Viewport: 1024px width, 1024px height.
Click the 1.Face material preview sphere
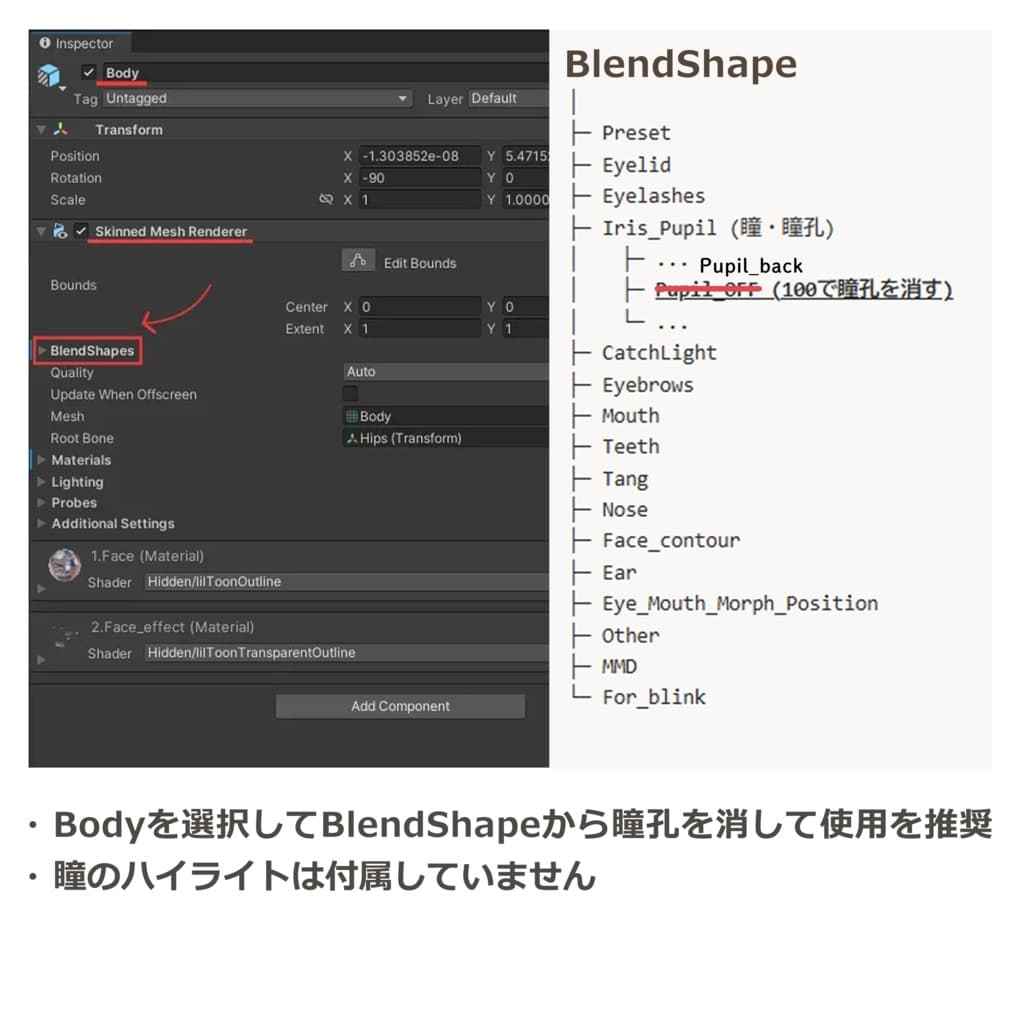click(x=65, y=565)
